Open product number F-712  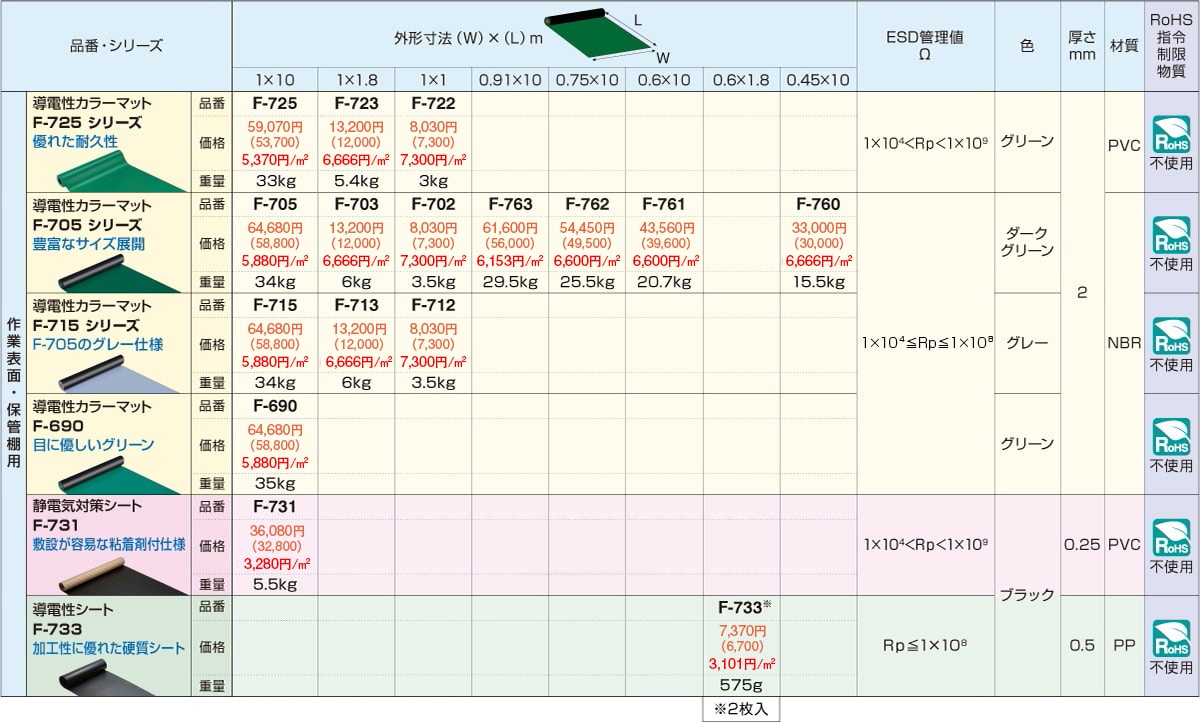point(432,306)
